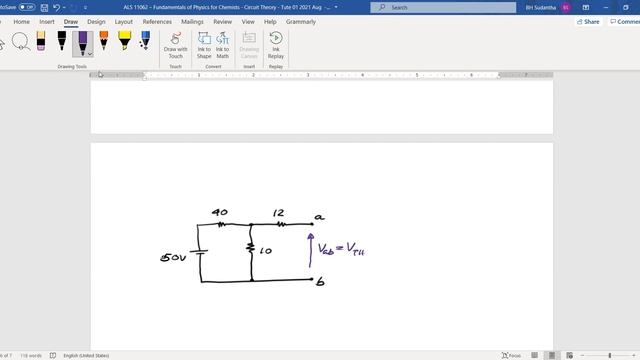Open the Insert tab
Viewport: 640px width, 360px height.
pos(47,22)
